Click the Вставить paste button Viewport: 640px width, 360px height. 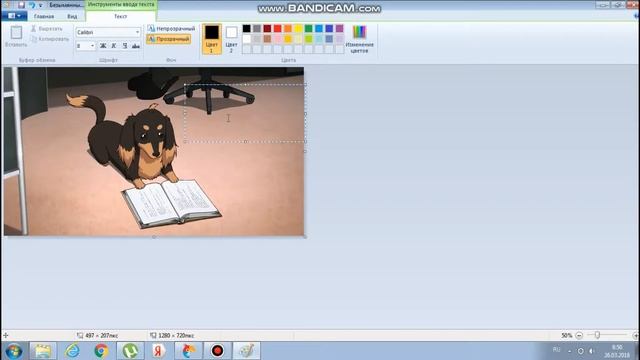coord(16,36)
